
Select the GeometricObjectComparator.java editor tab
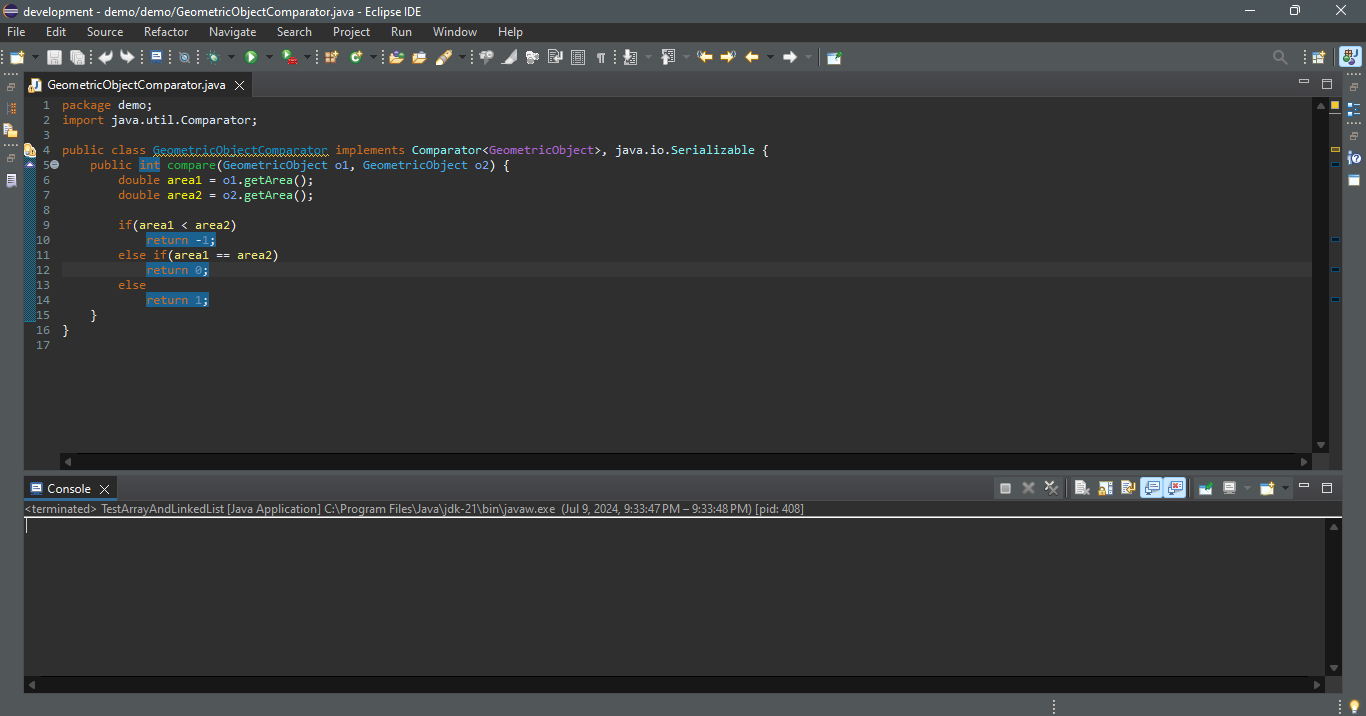pyautogui.click(x=136, y=85)
